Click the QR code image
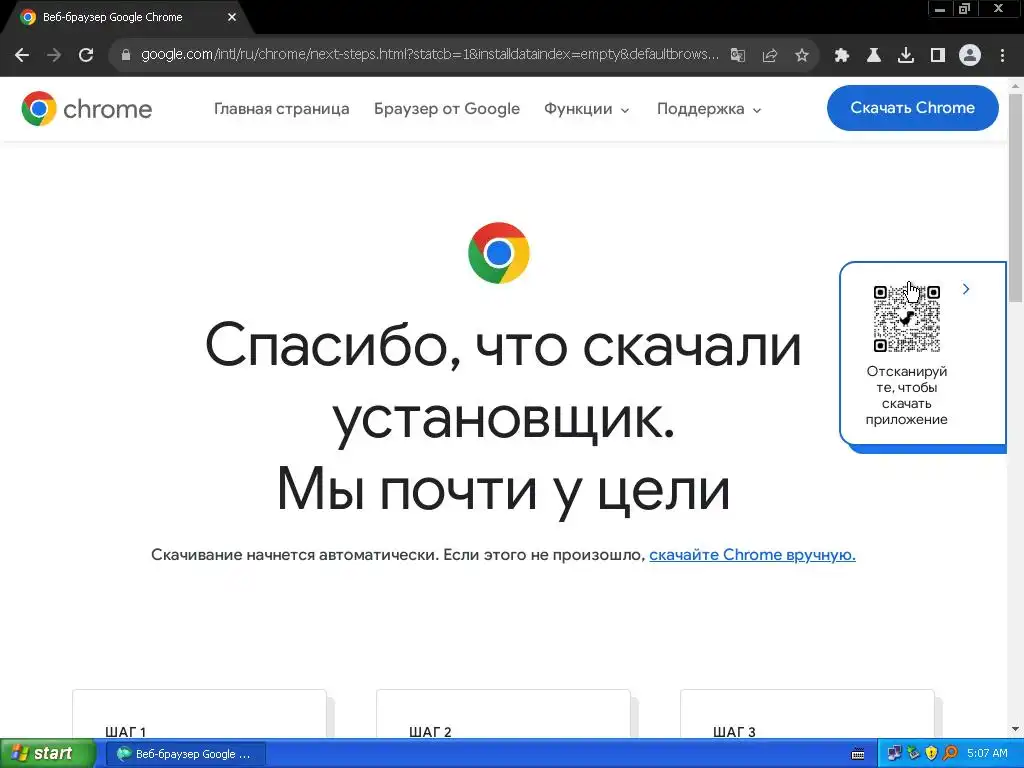The image size is (1024, 768). pyautogui.click(x=906, y=319)
